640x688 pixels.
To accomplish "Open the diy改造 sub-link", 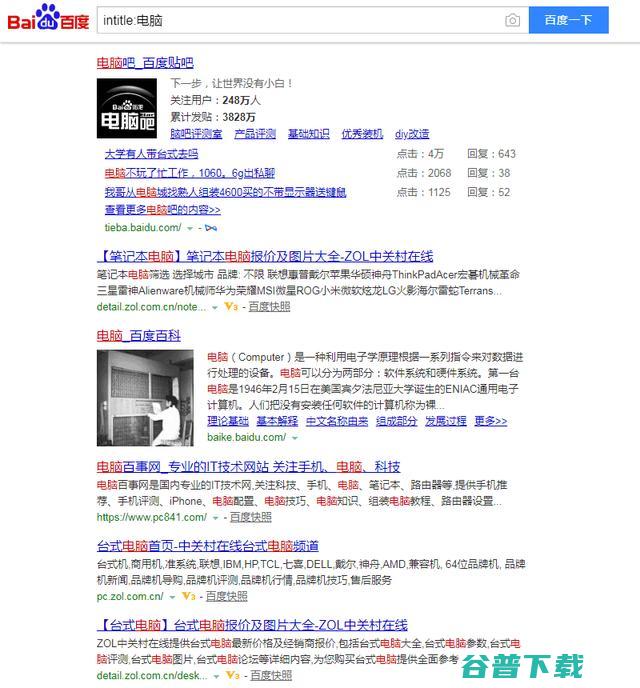I will pos(412,134).
